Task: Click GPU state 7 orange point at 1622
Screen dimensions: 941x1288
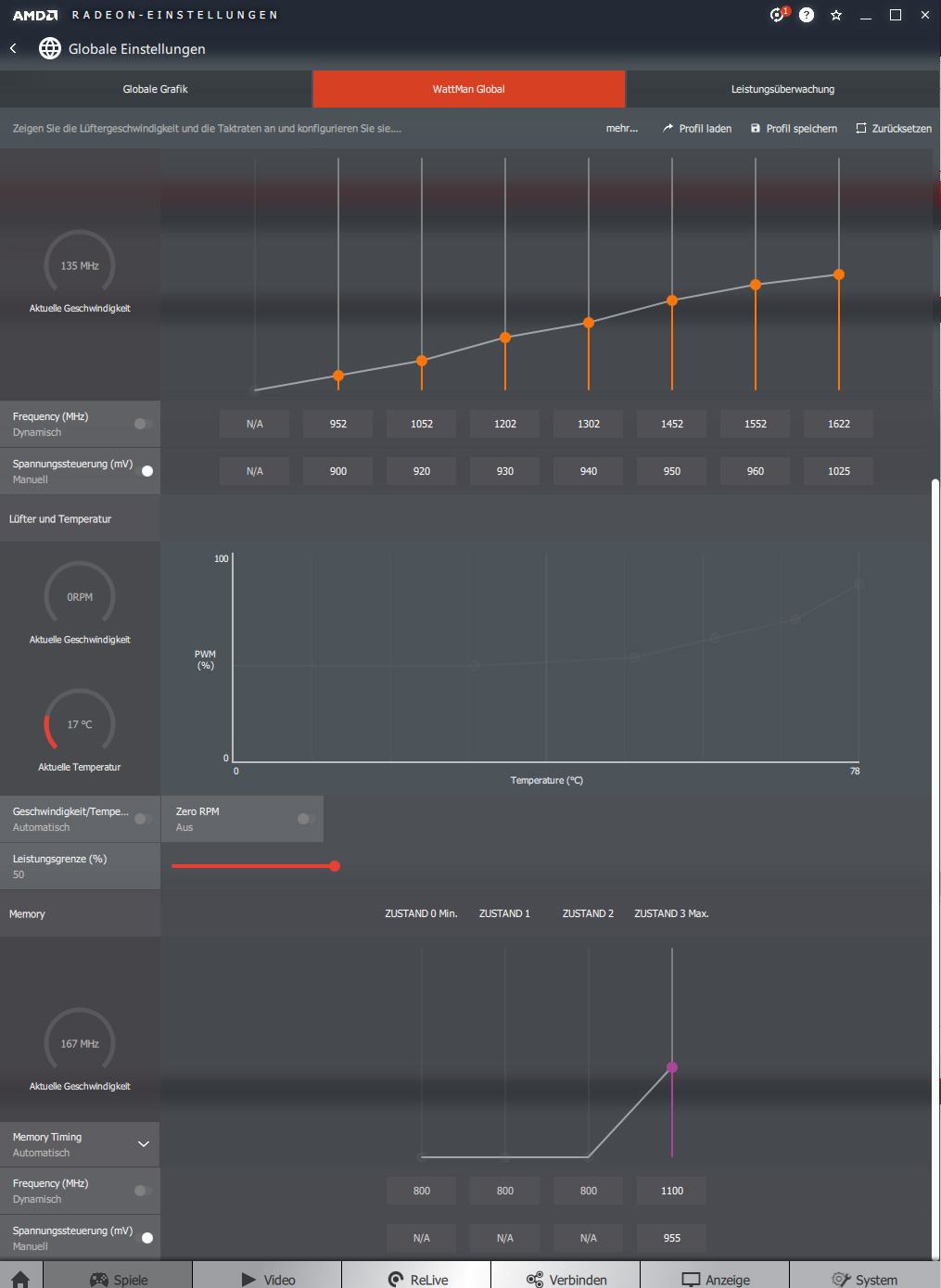Action: tap(839, 274)
